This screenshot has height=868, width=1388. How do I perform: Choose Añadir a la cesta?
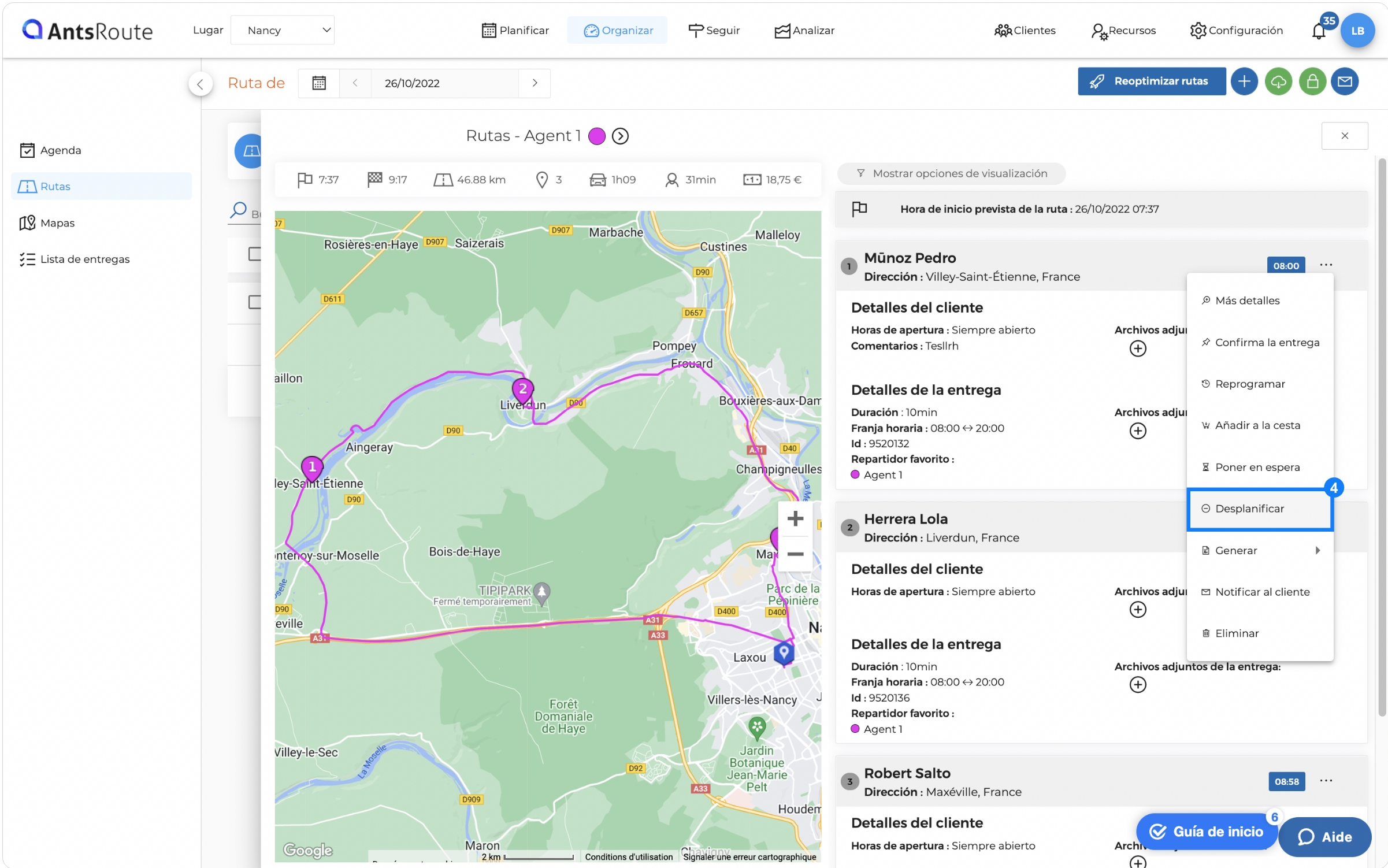click(x=1260, y=426)
